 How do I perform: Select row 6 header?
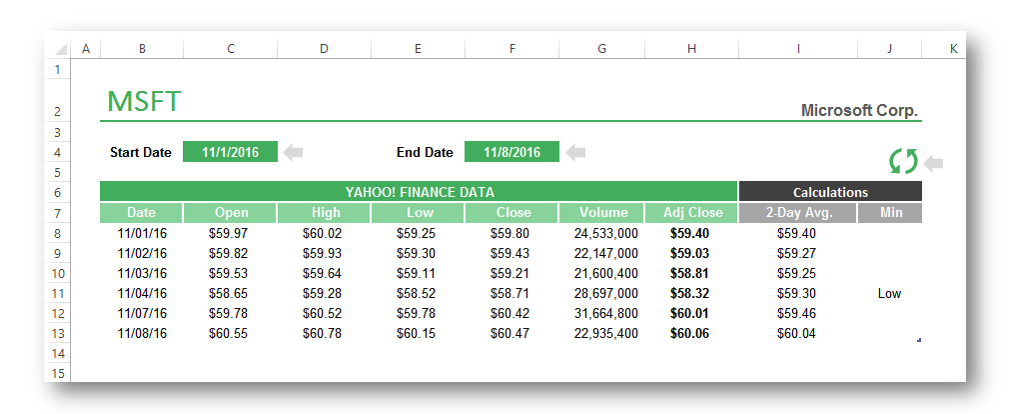pyautogui.click(x=57, y=193)
